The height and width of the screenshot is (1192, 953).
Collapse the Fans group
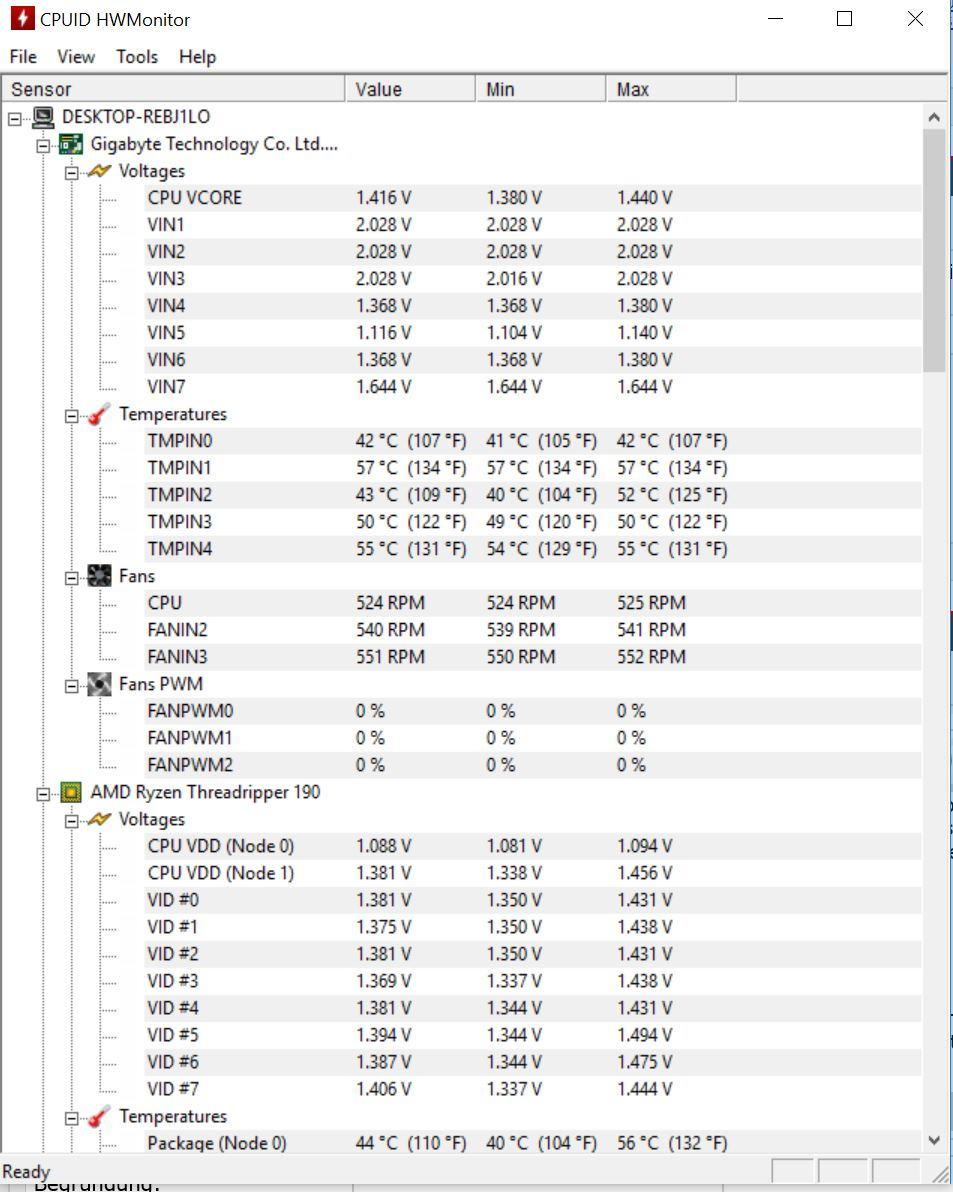(x=71, y=578)
